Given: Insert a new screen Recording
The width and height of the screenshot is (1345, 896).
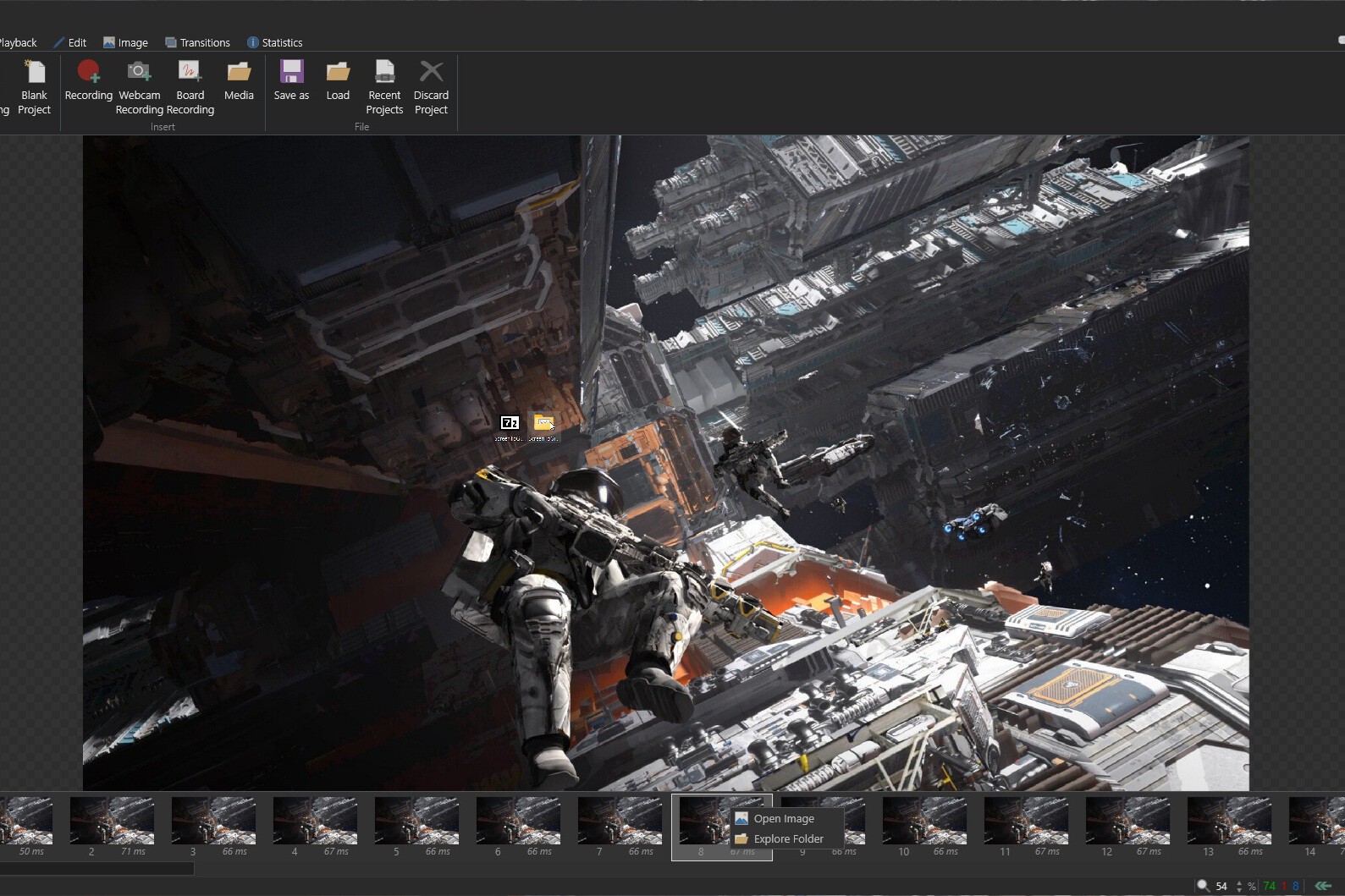Looking at the screenshot, I should pos(88,81).
